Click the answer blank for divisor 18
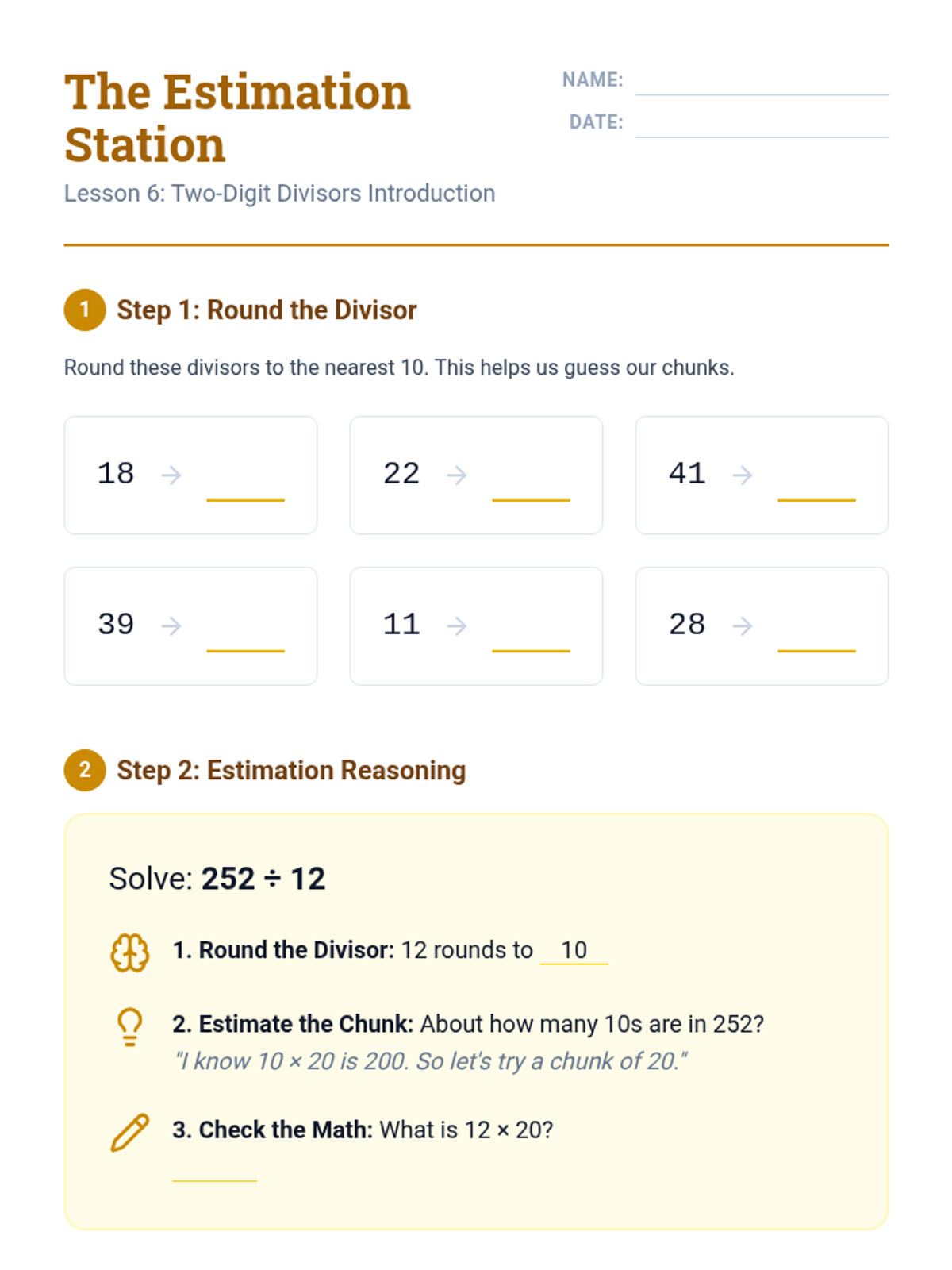The width and height of the screenshot is (952, 1270). pos(245,484)
